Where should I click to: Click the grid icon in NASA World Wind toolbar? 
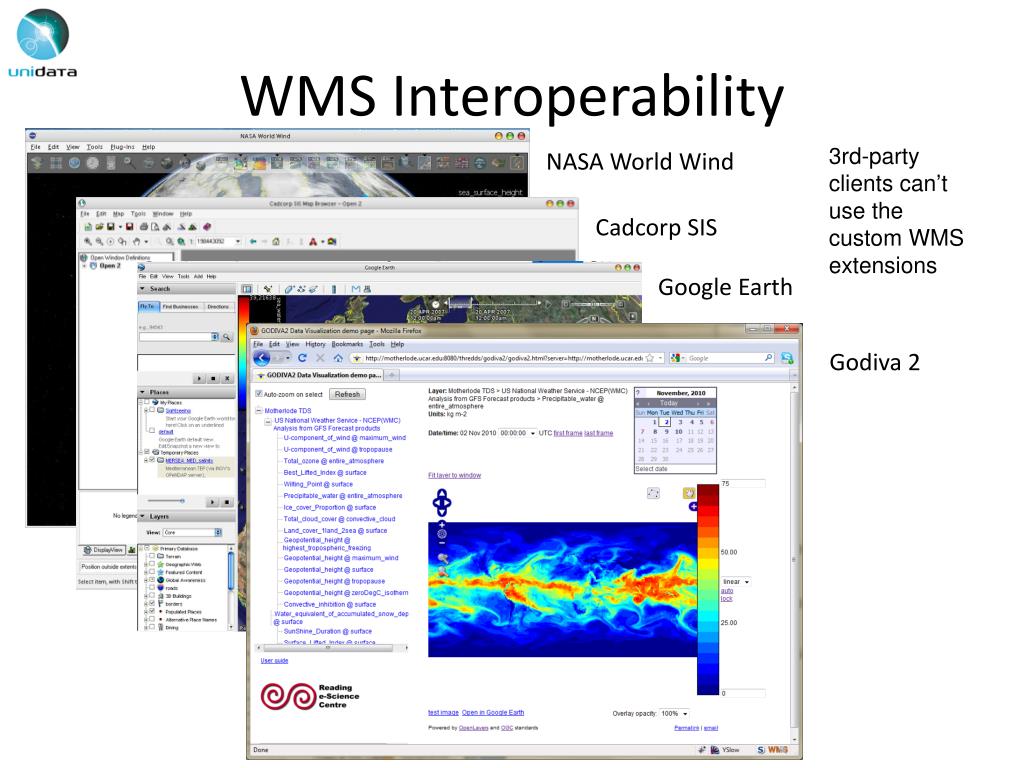56,163
